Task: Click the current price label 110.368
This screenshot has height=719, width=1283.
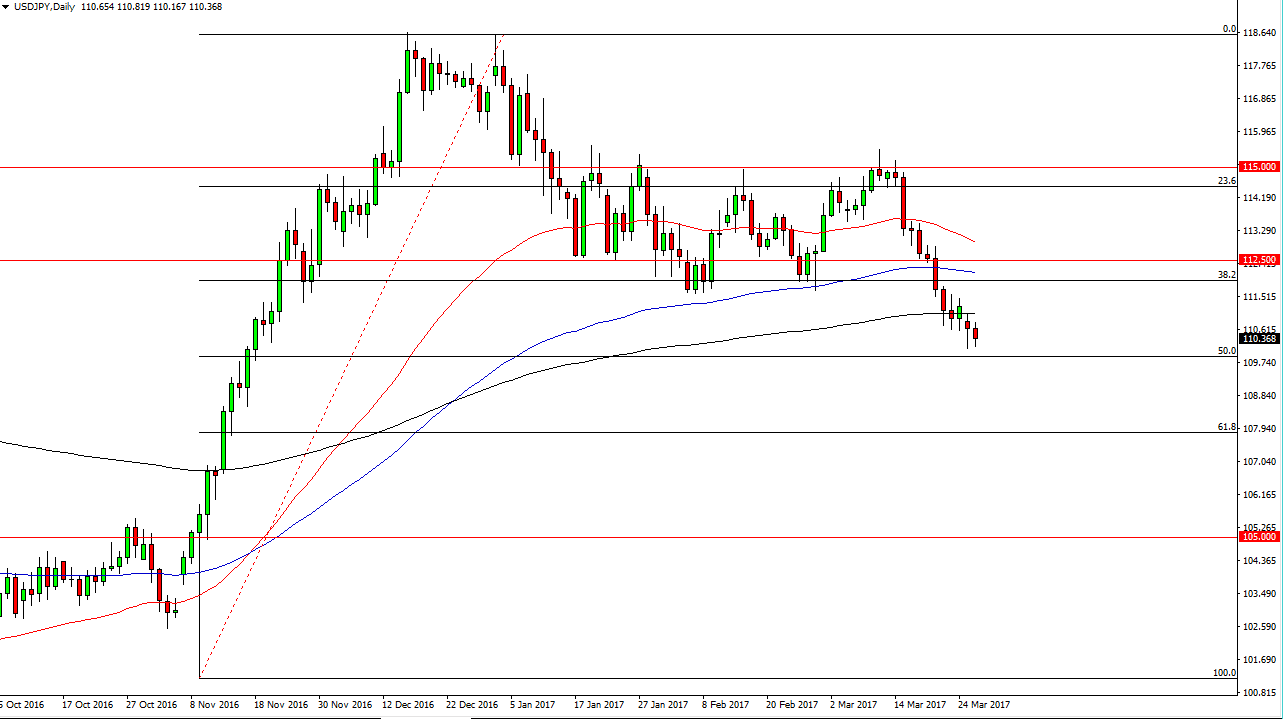Action: pyautogui.click(x=1259, y=339)
